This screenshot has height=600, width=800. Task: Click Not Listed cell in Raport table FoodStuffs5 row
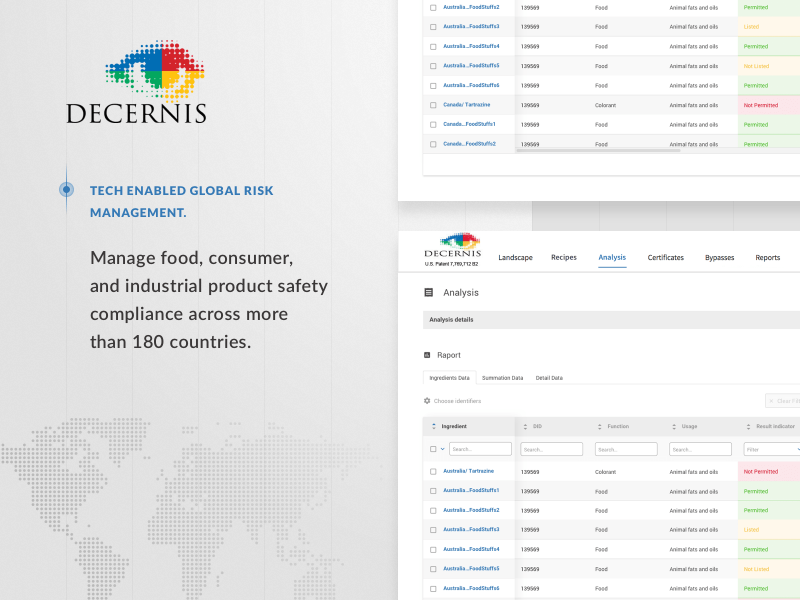[768, 569]
